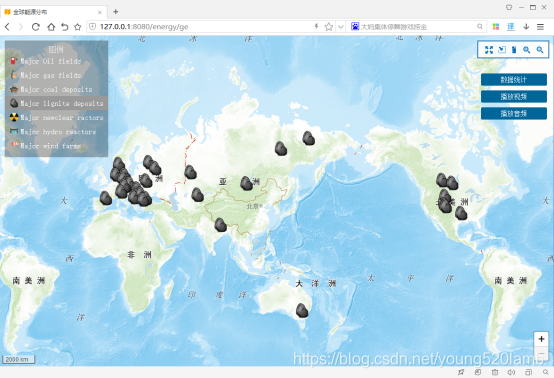Click into the browser search box
554x378 pixels.
tap(417, 27)
